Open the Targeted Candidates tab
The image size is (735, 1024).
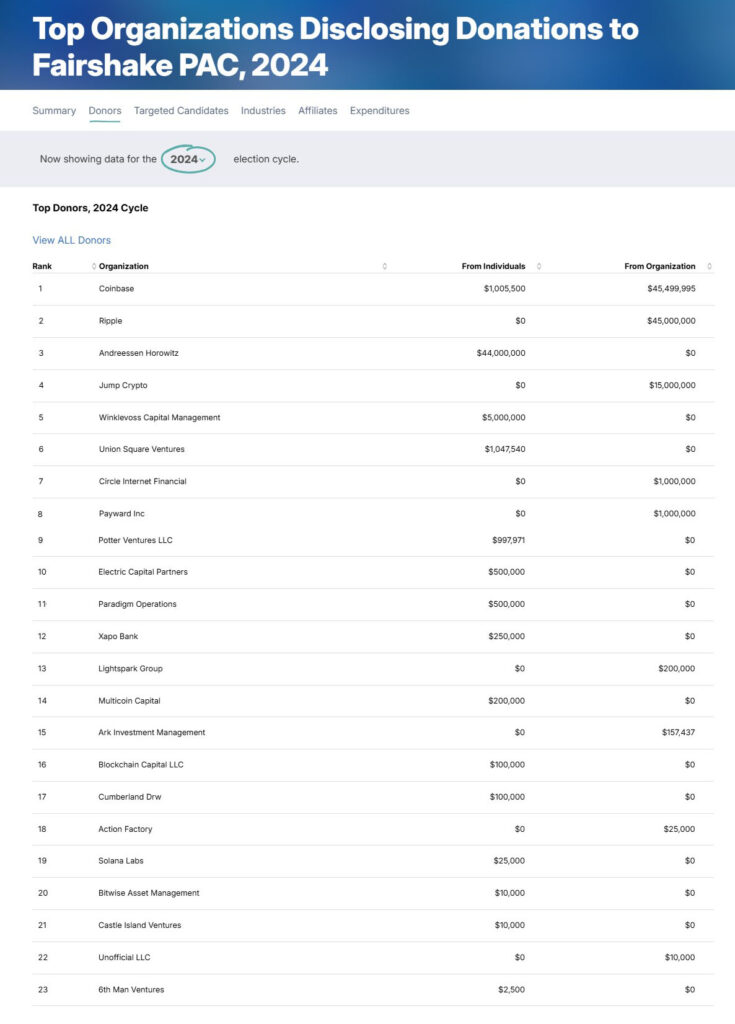[x=181, y=111]
